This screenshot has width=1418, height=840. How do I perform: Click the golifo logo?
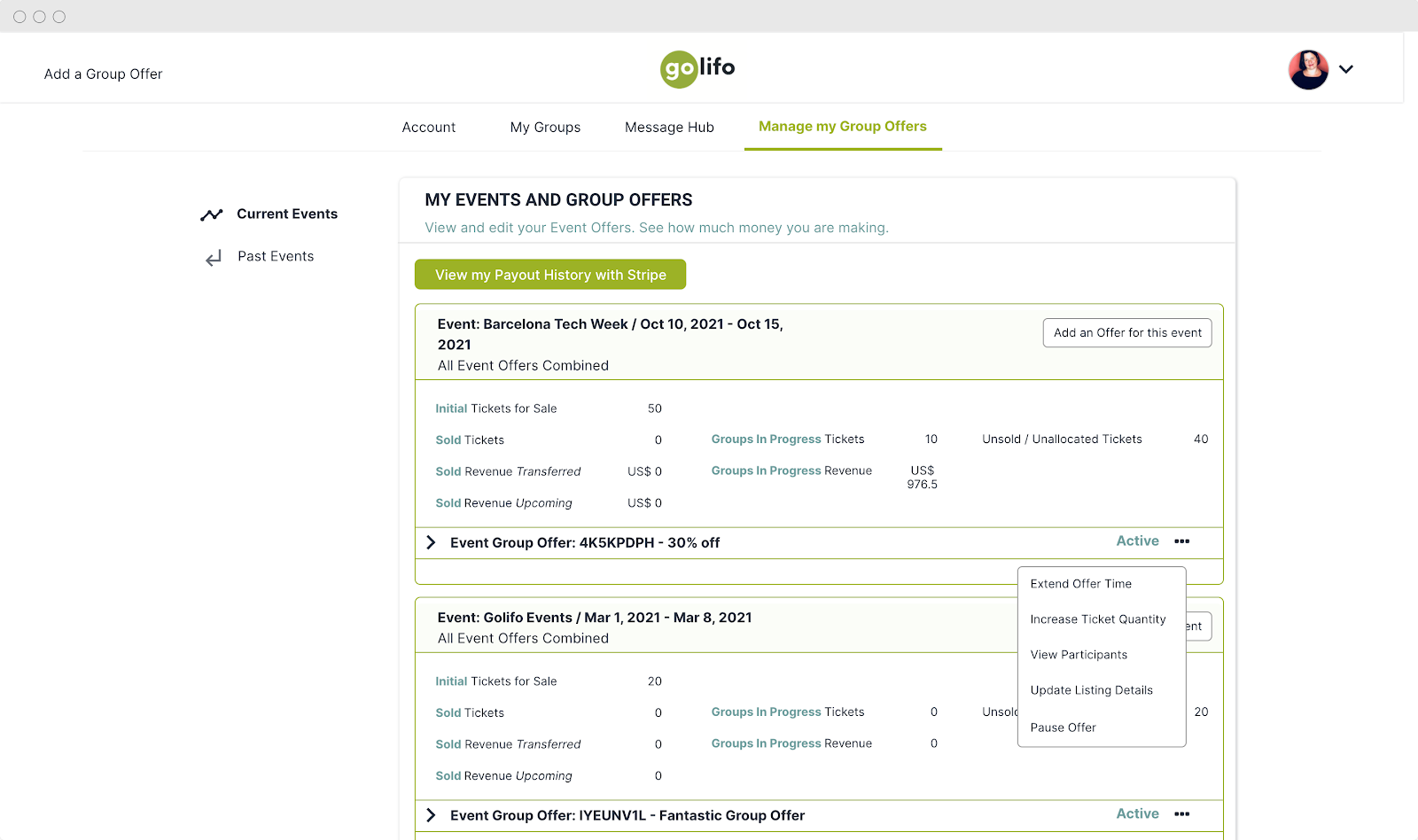coord(697,69)
